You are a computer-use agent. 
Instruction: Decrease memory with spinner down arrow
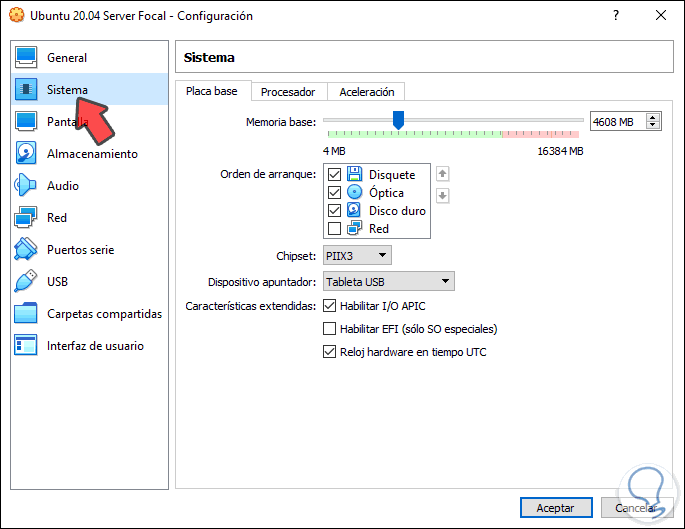(x=653, y=125)
